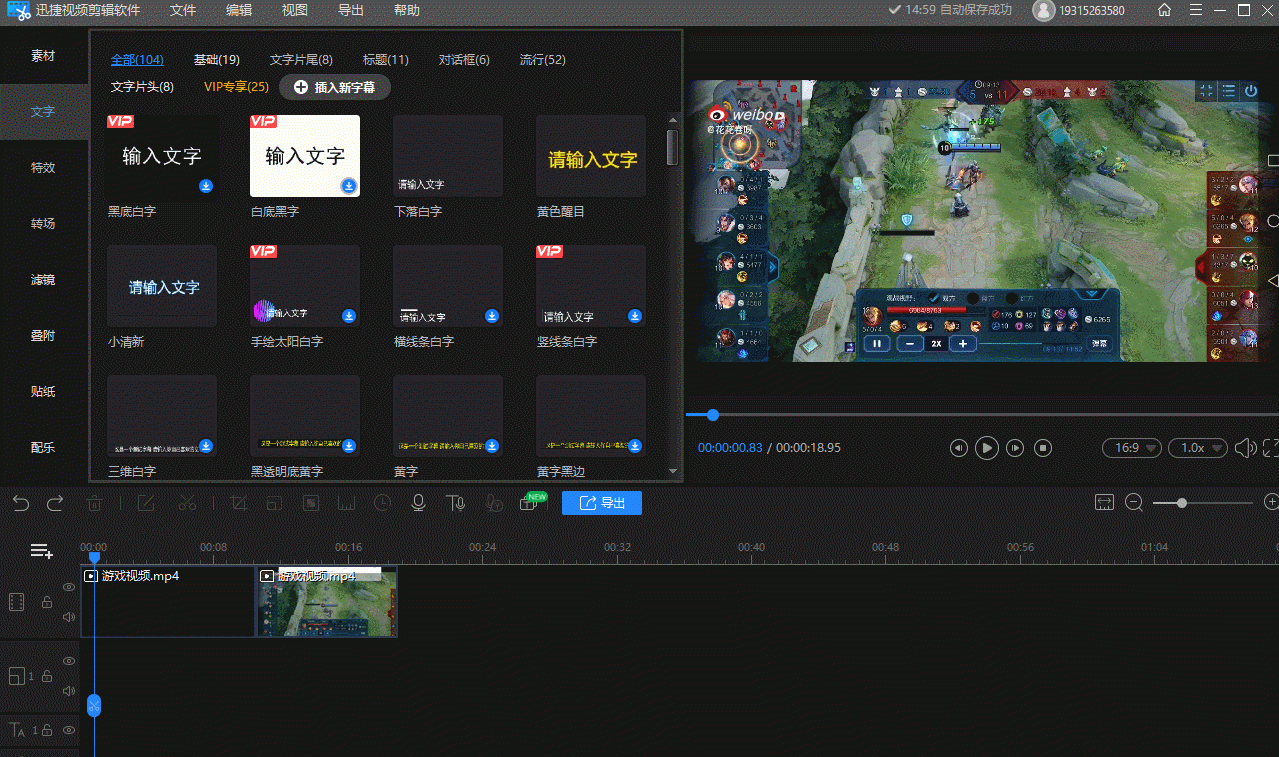The image size is (1279, 757).
Task: Download the 横线条白字 template
Action: pyautogui.click(x=491, y=316)
